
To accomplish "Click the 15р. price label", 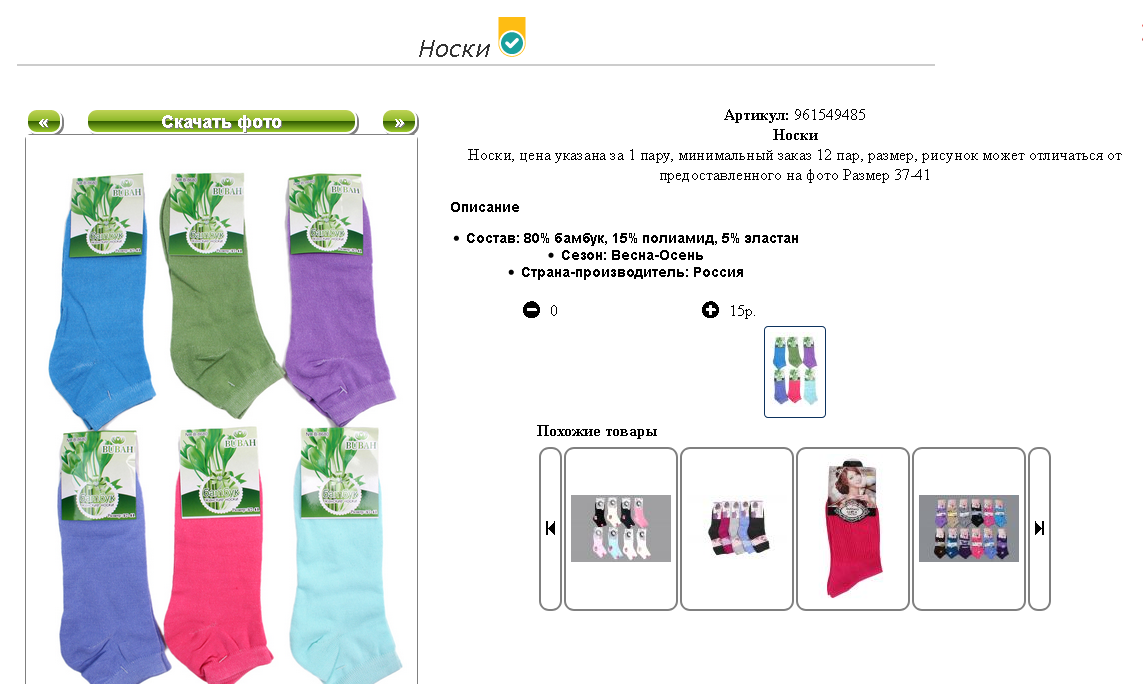I will pyautogui.click(x=742, y=311).
